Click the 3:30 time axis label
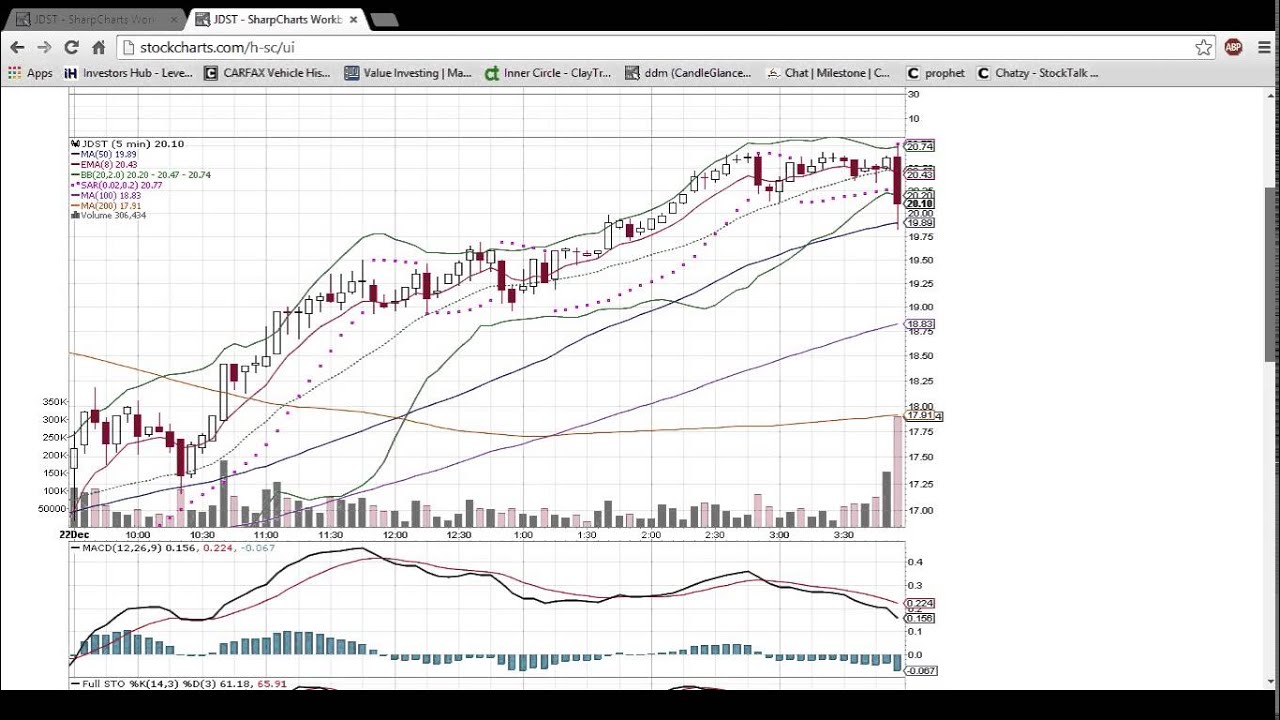Viewport: 1280px width, 720px height. pos(843,535)
